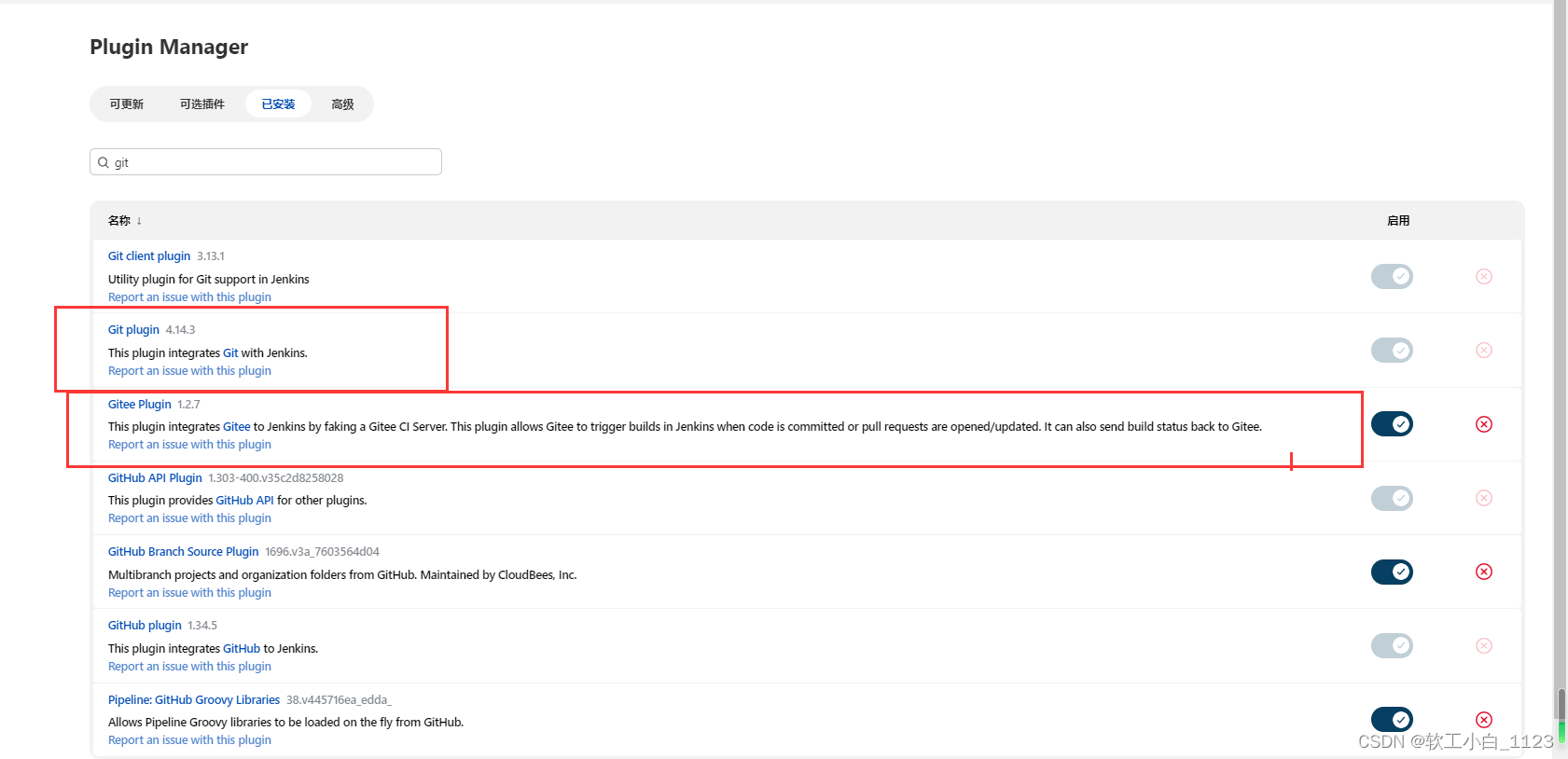Sort the list by 名称 column

click(x=125, y=221)
